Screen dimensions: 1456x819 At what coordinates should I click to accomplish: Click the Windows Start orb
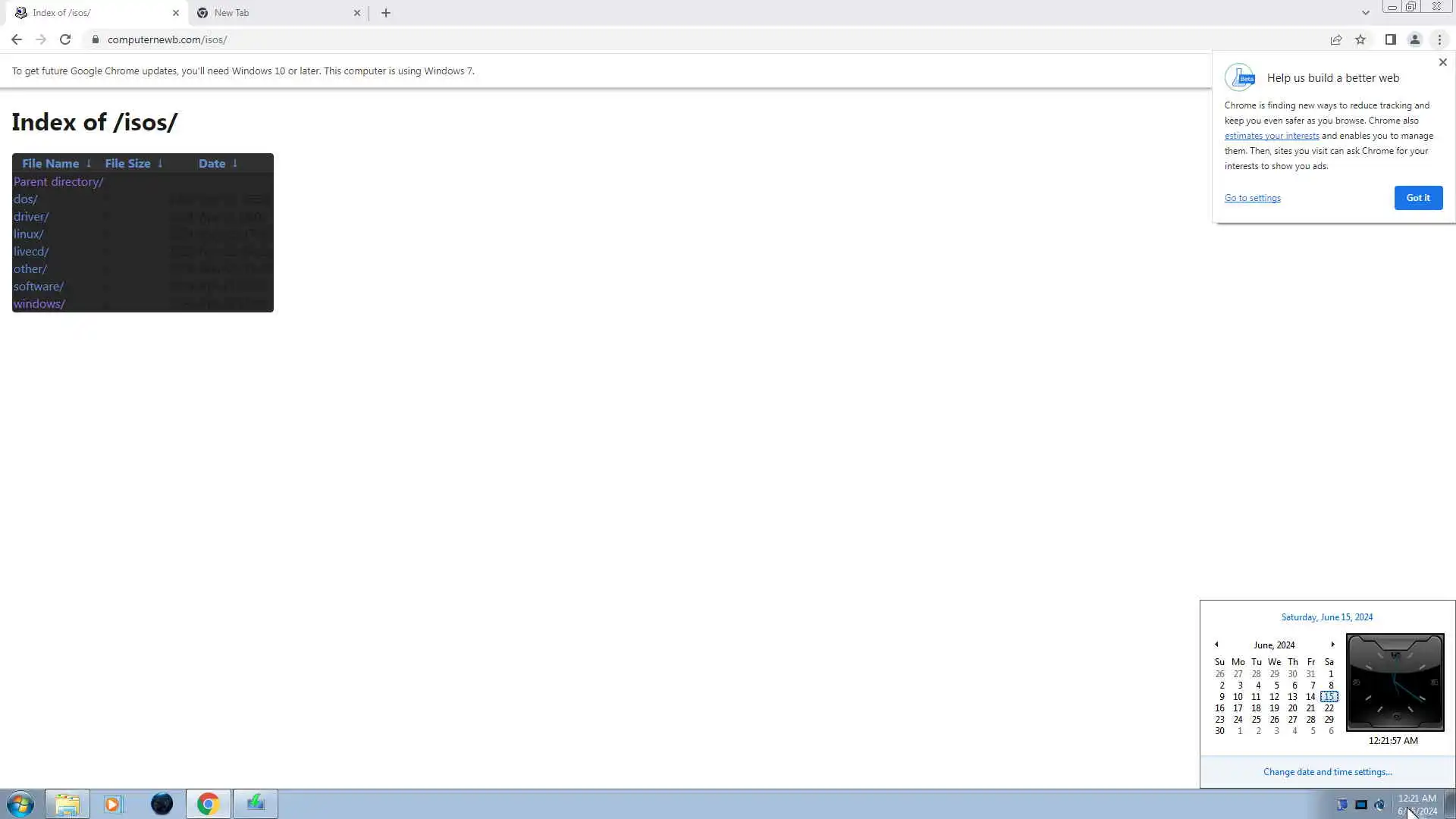click(x=20, y=804)
